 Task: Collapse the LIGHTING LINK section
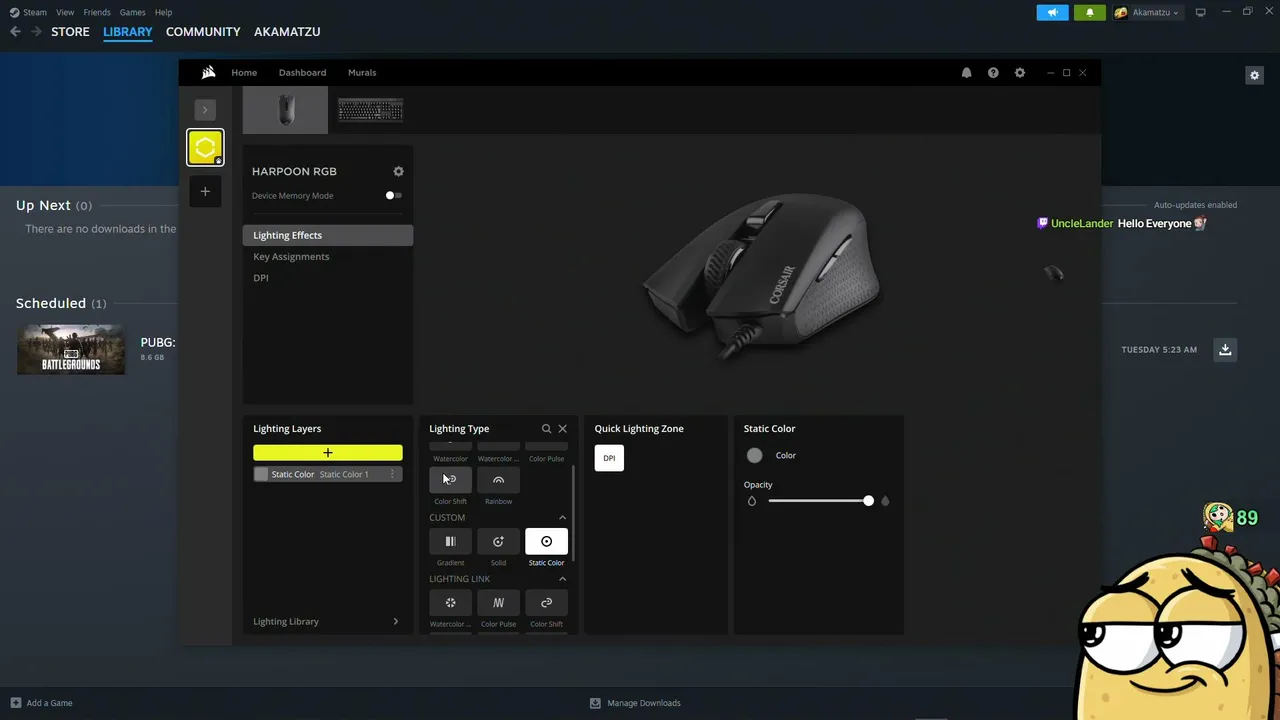click(x=562, y=579)
